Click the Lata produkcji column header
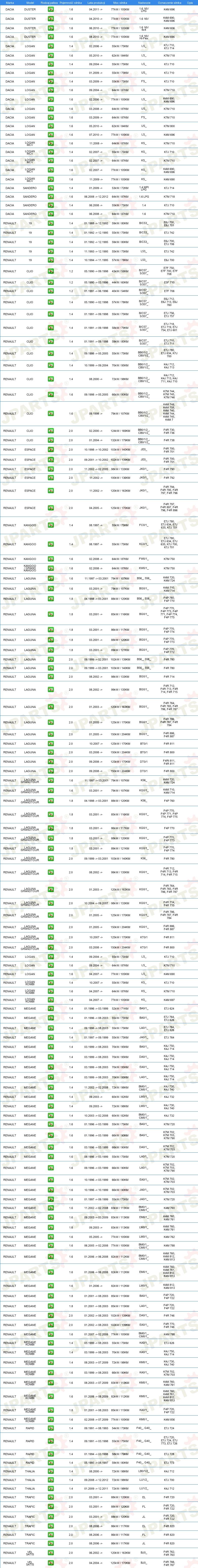198x1568 pixels. click(x=96, y=3)
